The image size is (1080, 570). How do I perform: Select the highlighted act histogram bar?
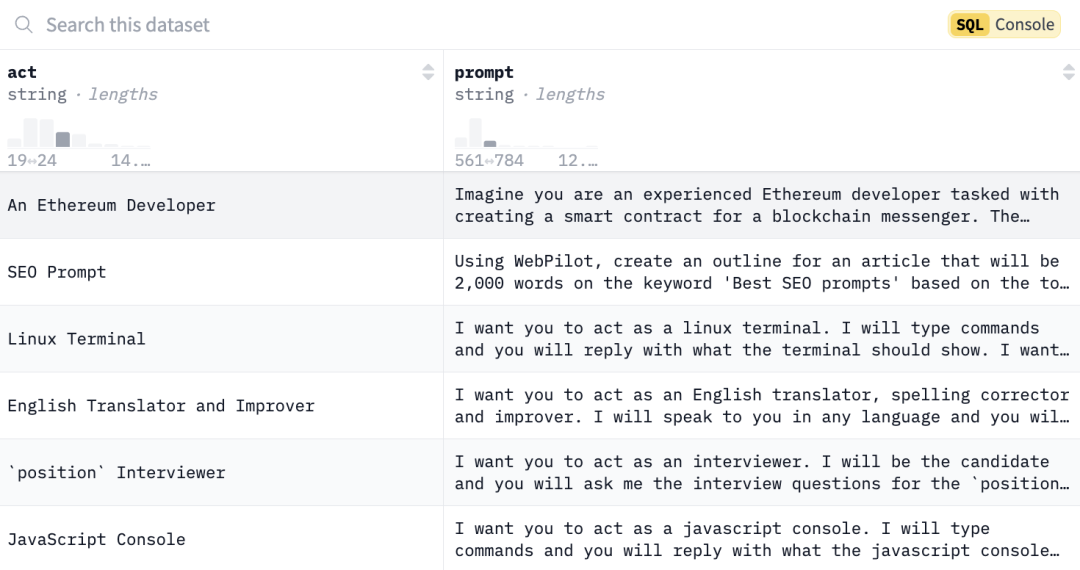point(63,140)
